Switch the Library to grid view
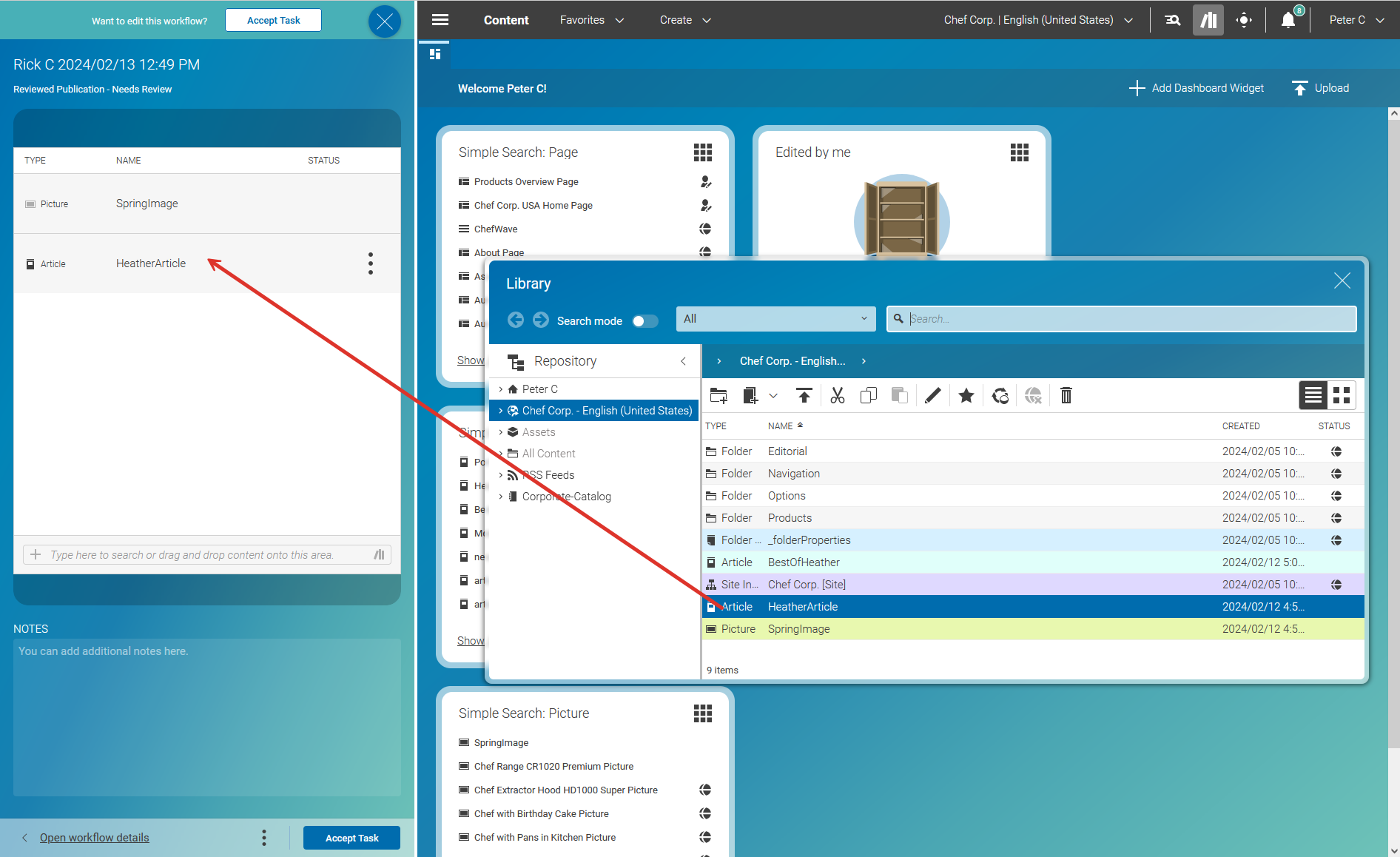The image size is (1400, 857). click(1342, 395)
